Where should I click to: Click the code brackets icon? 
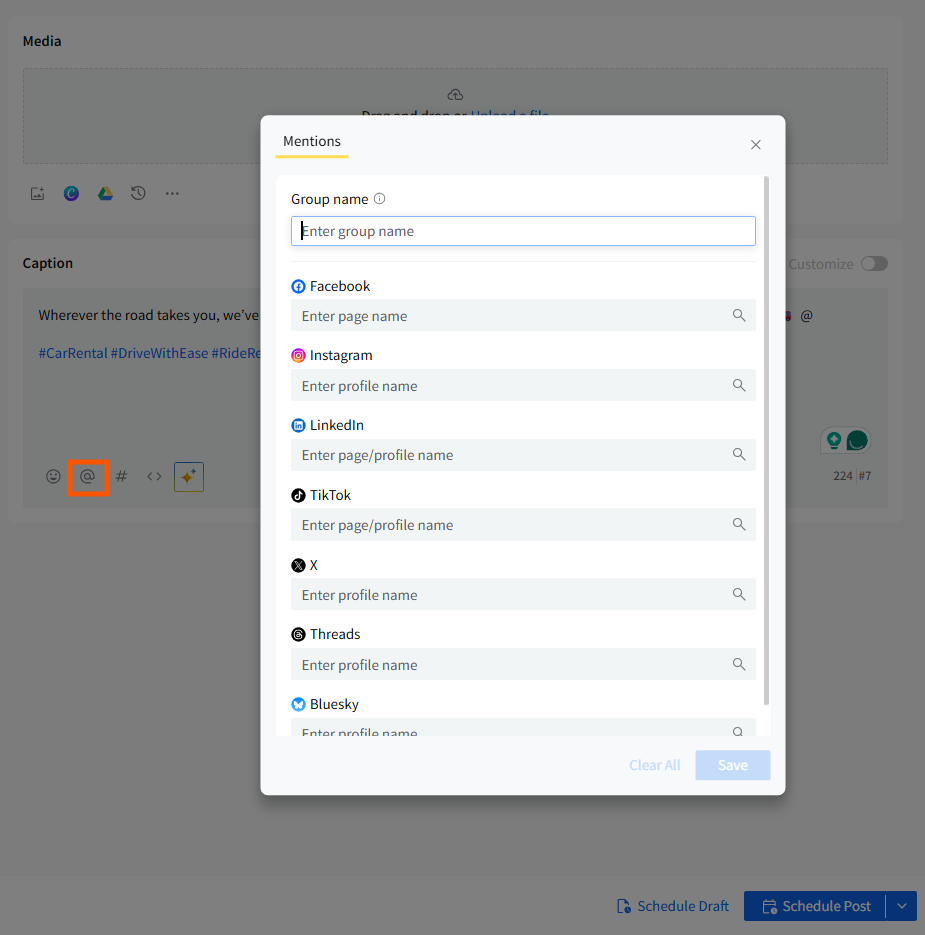154,476
